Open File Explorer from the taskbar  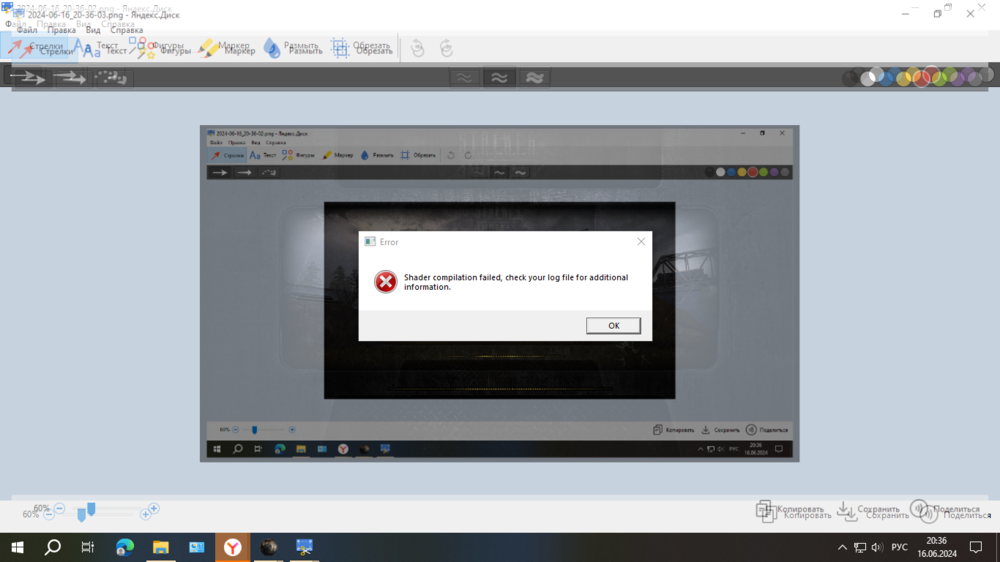click(161, 547)
